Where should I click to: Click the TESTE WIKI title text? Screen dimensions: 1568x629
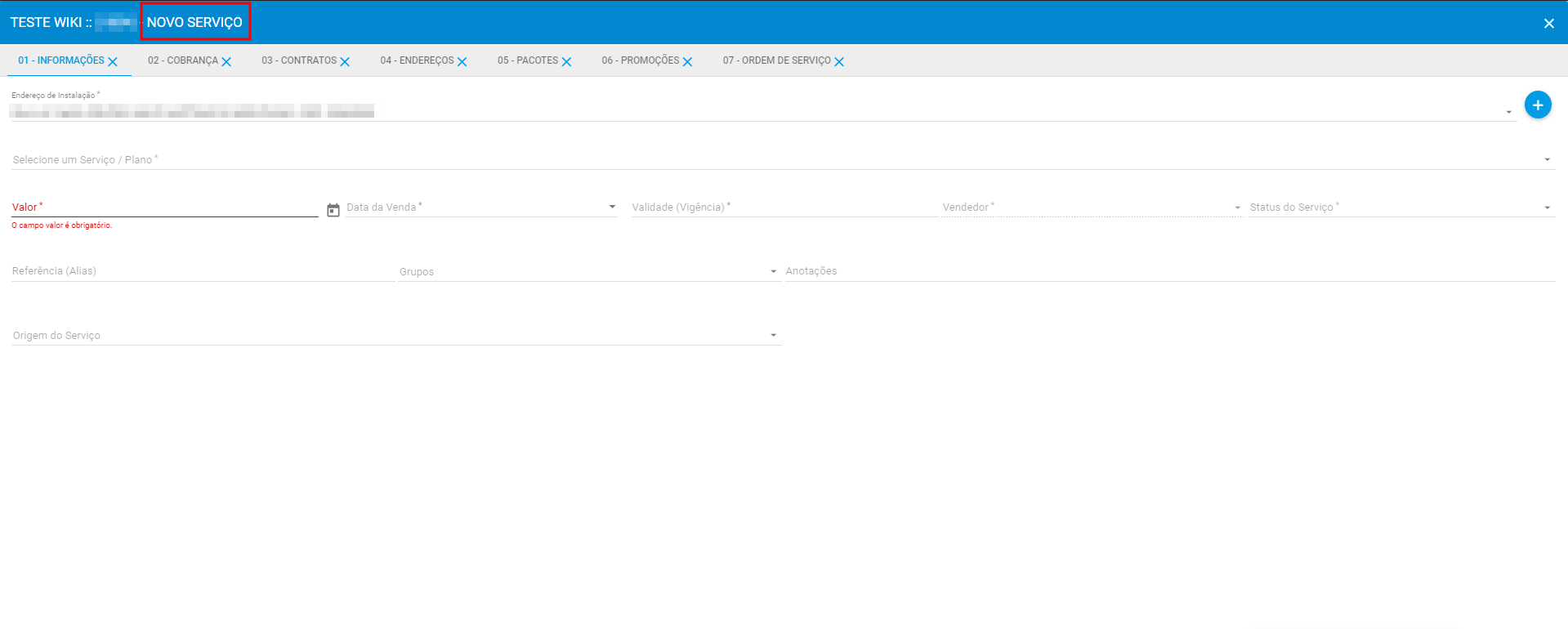[46, 22]
